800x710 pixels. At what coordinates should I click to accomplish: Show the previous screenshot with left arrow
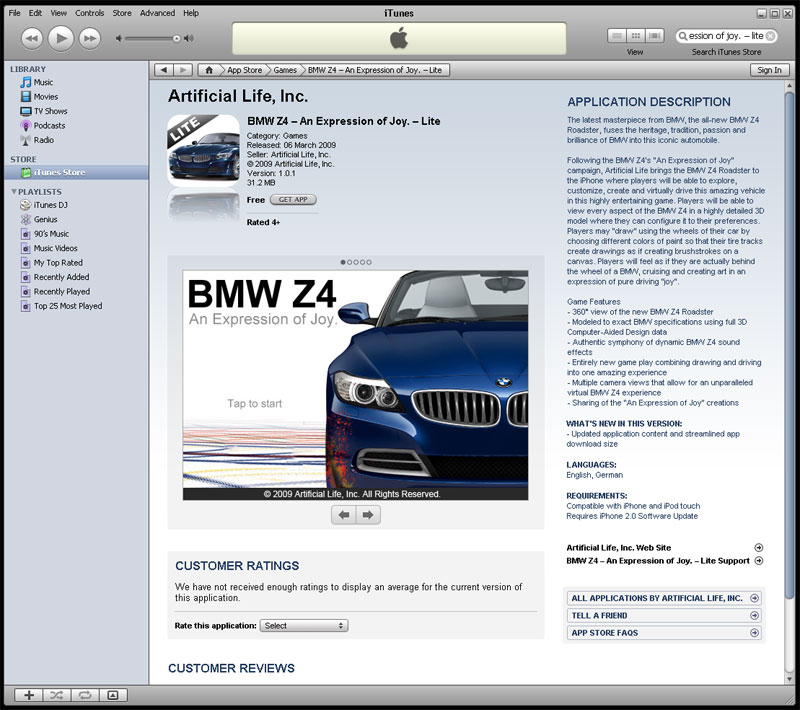click(x=344, y=515)
